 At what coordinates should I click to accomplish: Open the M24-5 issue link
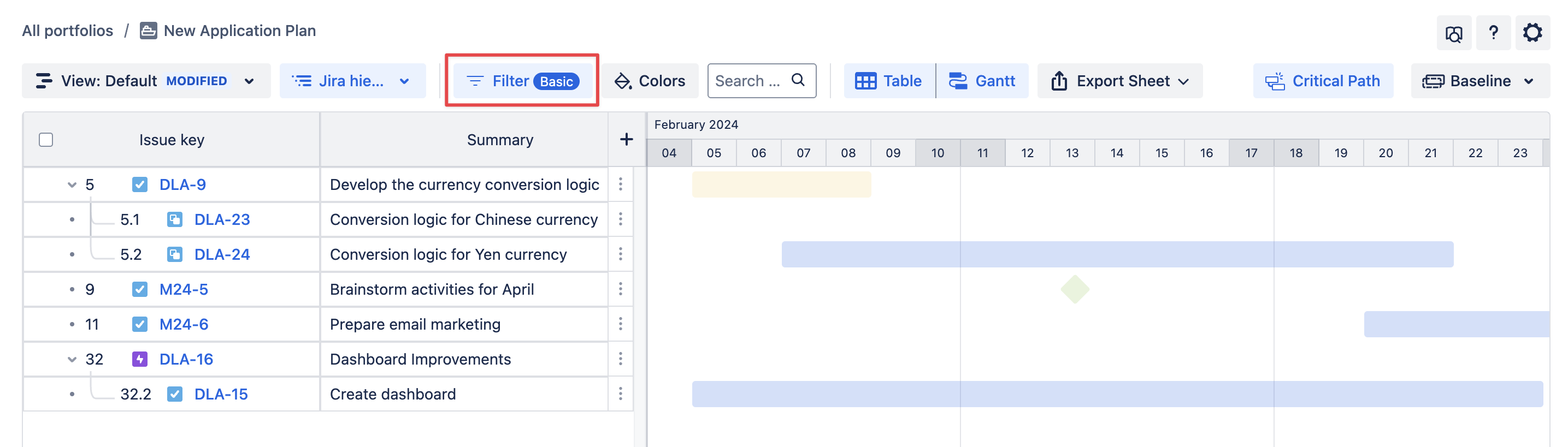183,289
